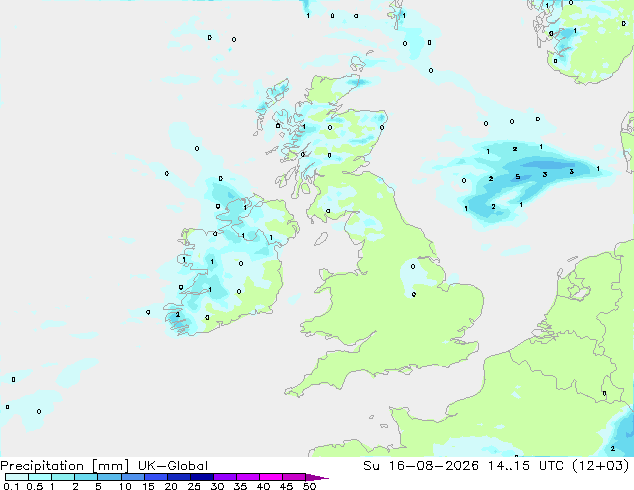Click the '0.5' legend scale label
This screenshot has height=490, width=634.
[x=35, y=486]
